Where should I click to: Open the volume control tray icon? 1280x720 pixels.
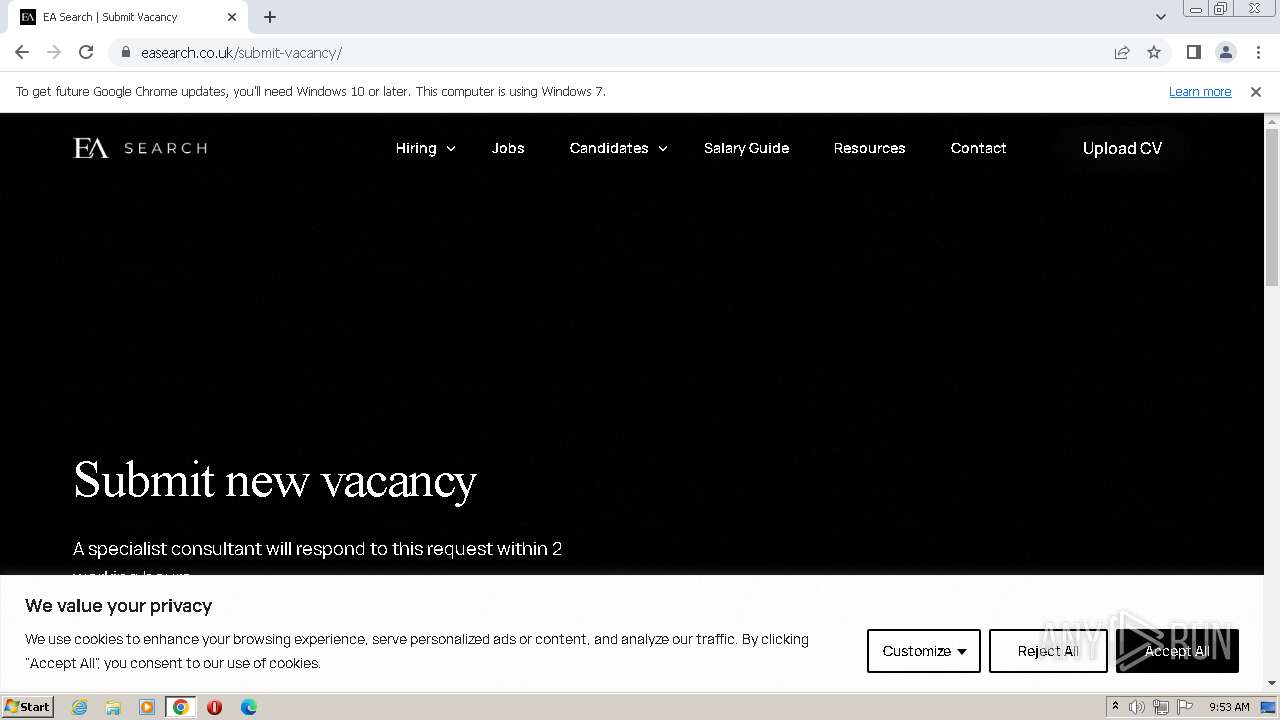pyautogui.click(x=1137, y=707)
